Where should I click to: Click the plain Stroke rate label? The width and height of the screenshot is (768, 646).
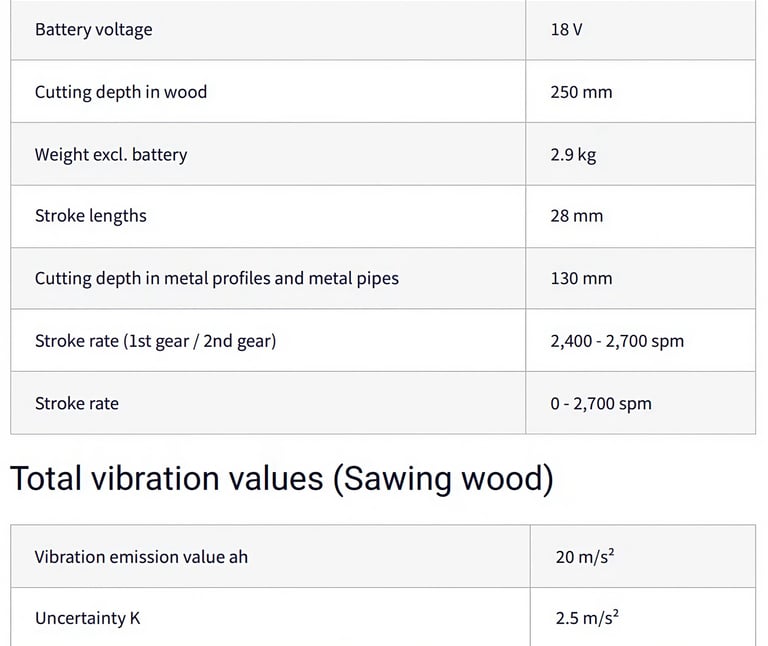(x=77, y=404)
